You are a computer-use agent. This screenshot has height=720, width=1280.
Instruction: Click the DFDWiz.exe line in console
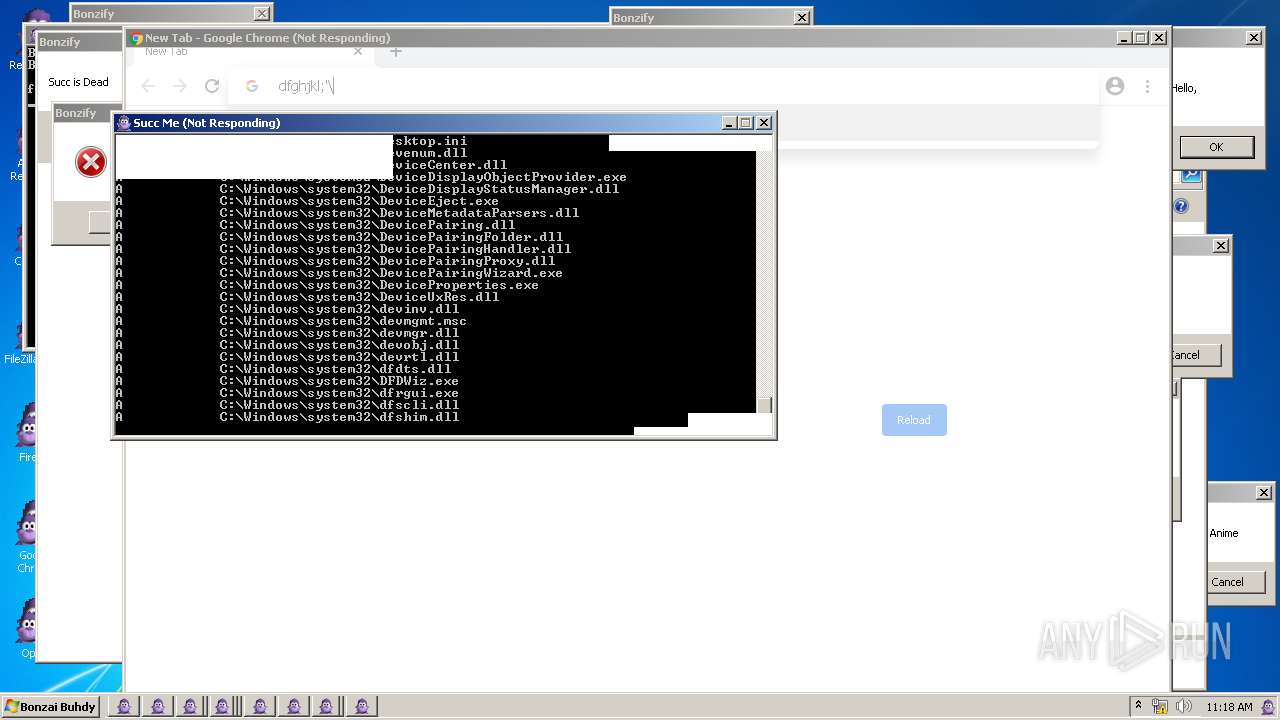click(x=339, y=381)
